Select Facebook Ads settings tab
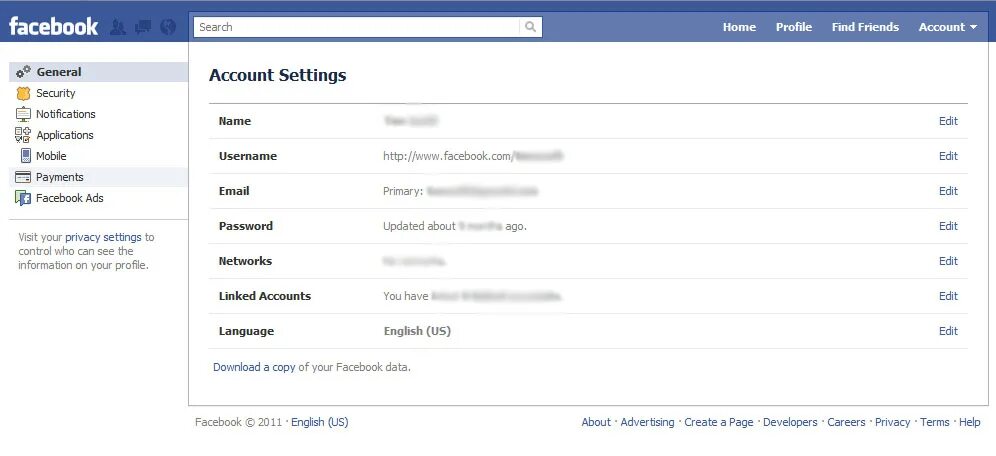 [x=98, y=198]
